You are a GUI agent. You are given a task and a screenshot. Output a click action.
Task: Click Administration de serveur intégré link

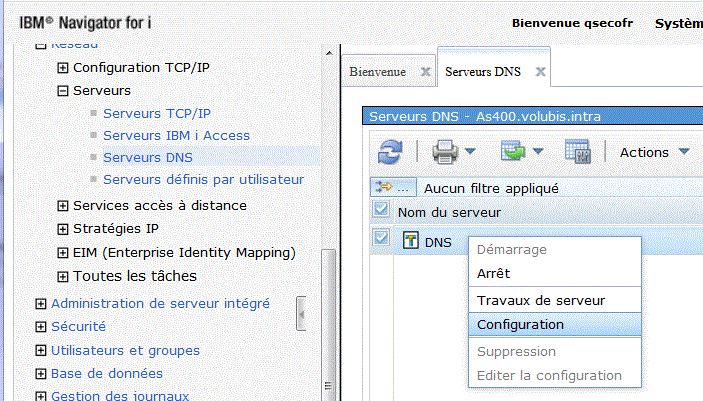pyautogui.click(x=160, y=304)
